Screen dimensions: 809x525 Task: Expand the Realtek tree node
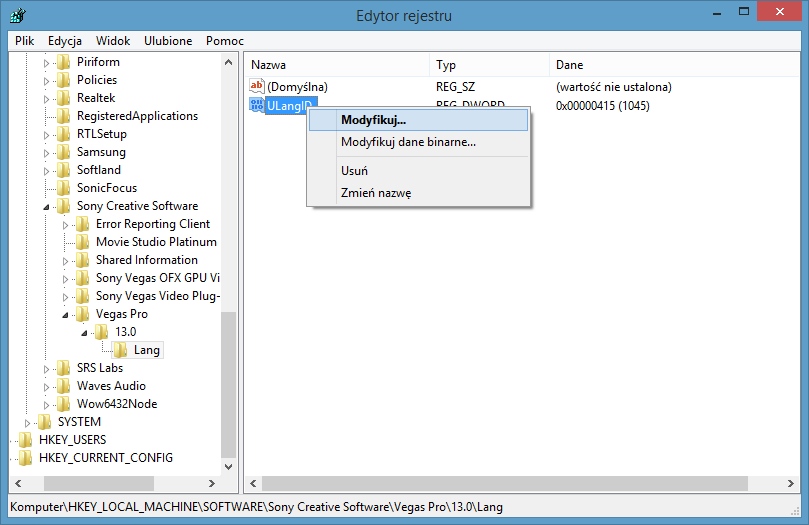46,99
